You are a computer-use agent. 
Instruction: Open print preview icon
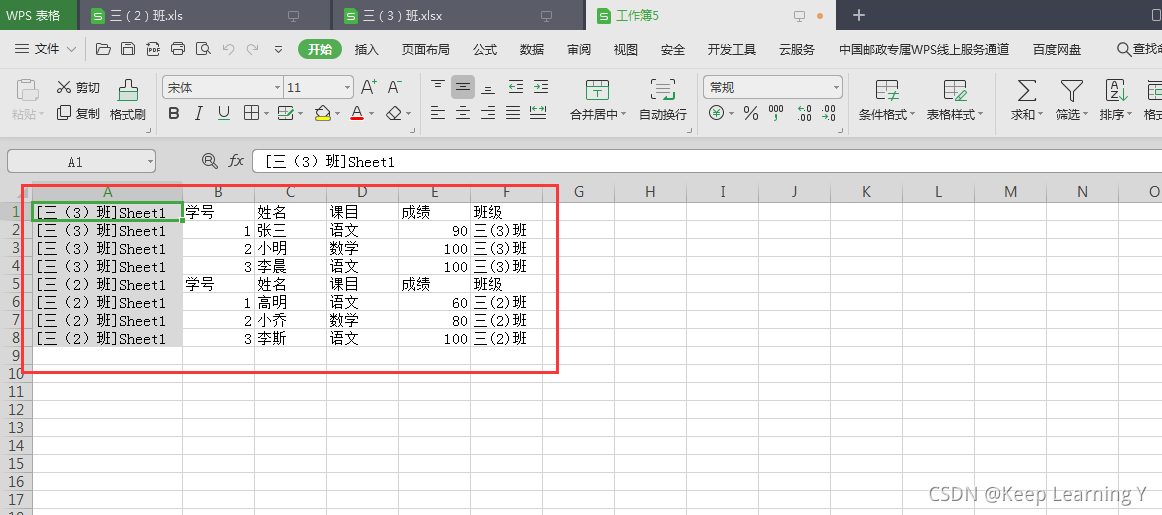click(203, 50)
